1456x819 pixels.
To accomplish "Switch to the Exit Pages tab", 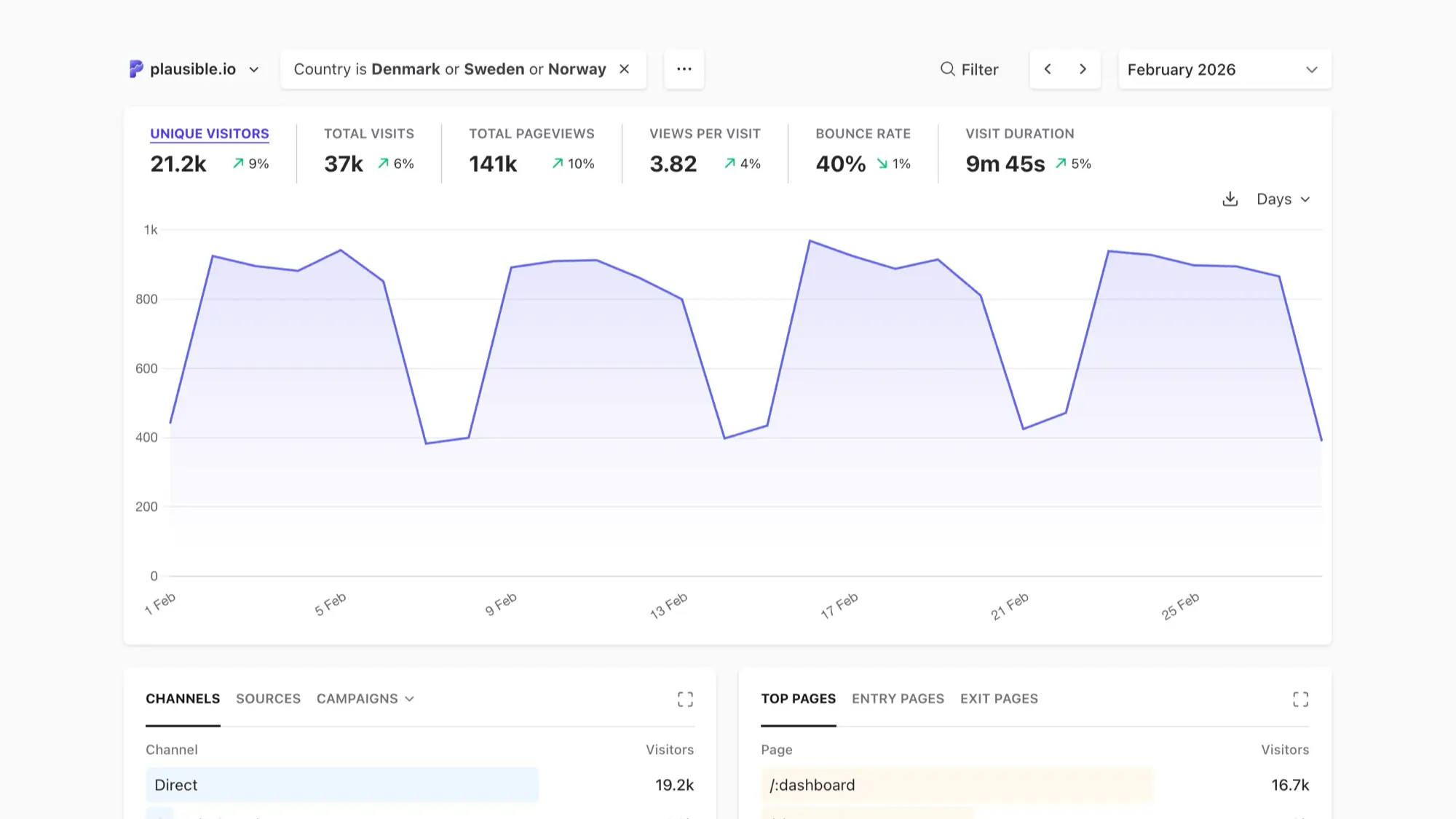I will pyautogui.click(x=999, y=699).
